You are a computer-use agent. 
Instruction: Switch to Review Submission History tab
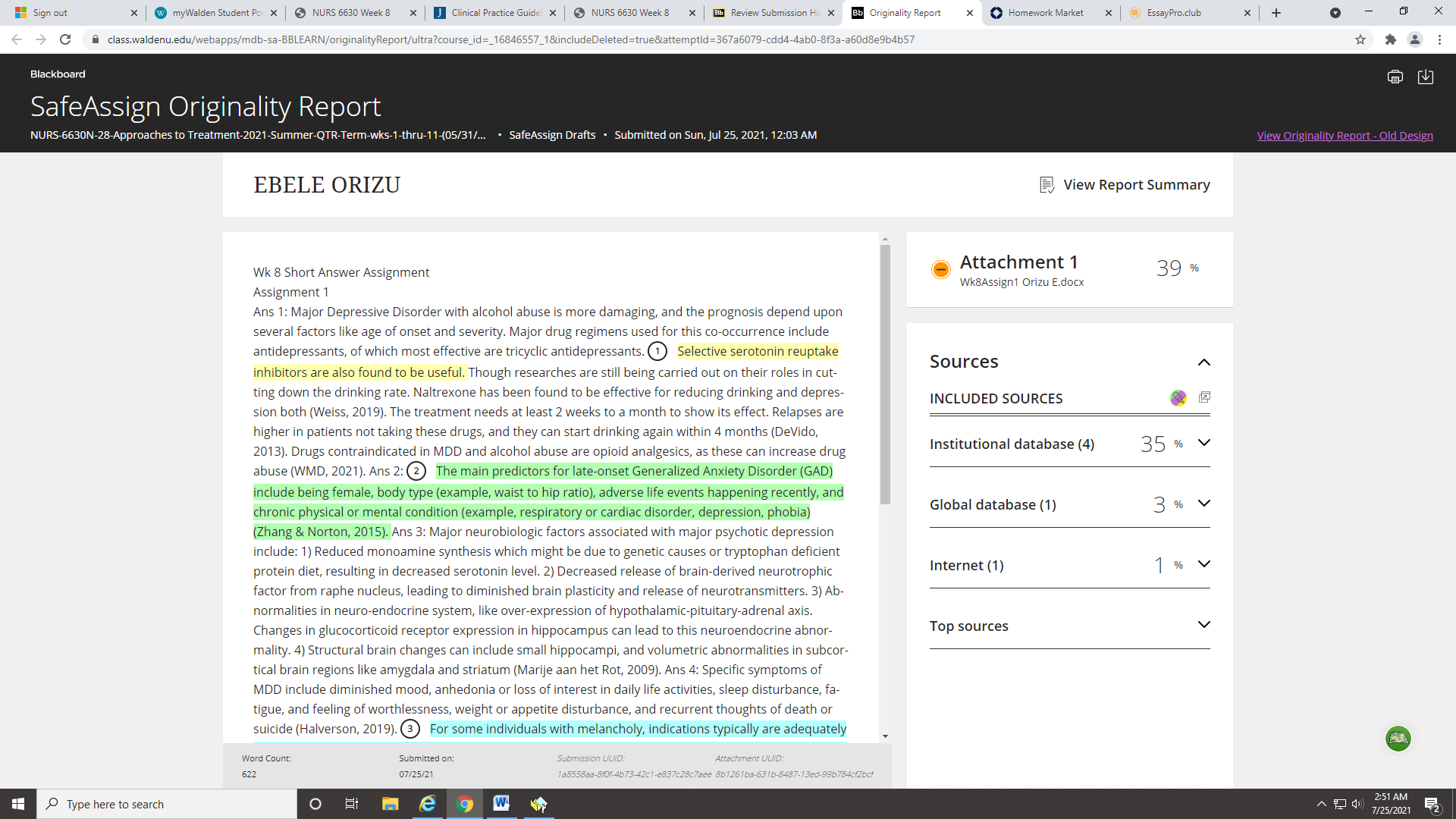[x=773, y=13]
